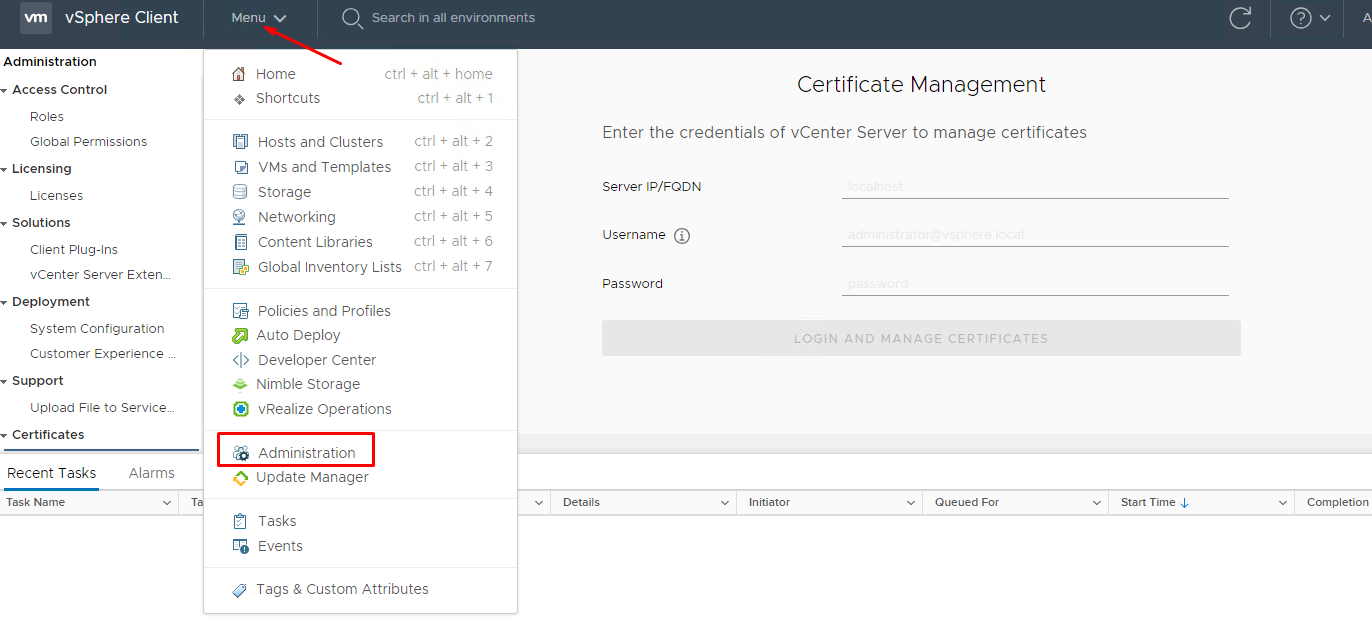Screen dimensions: 1372x624
Task: Click the Username input field
Action: tap(1035, 235)
